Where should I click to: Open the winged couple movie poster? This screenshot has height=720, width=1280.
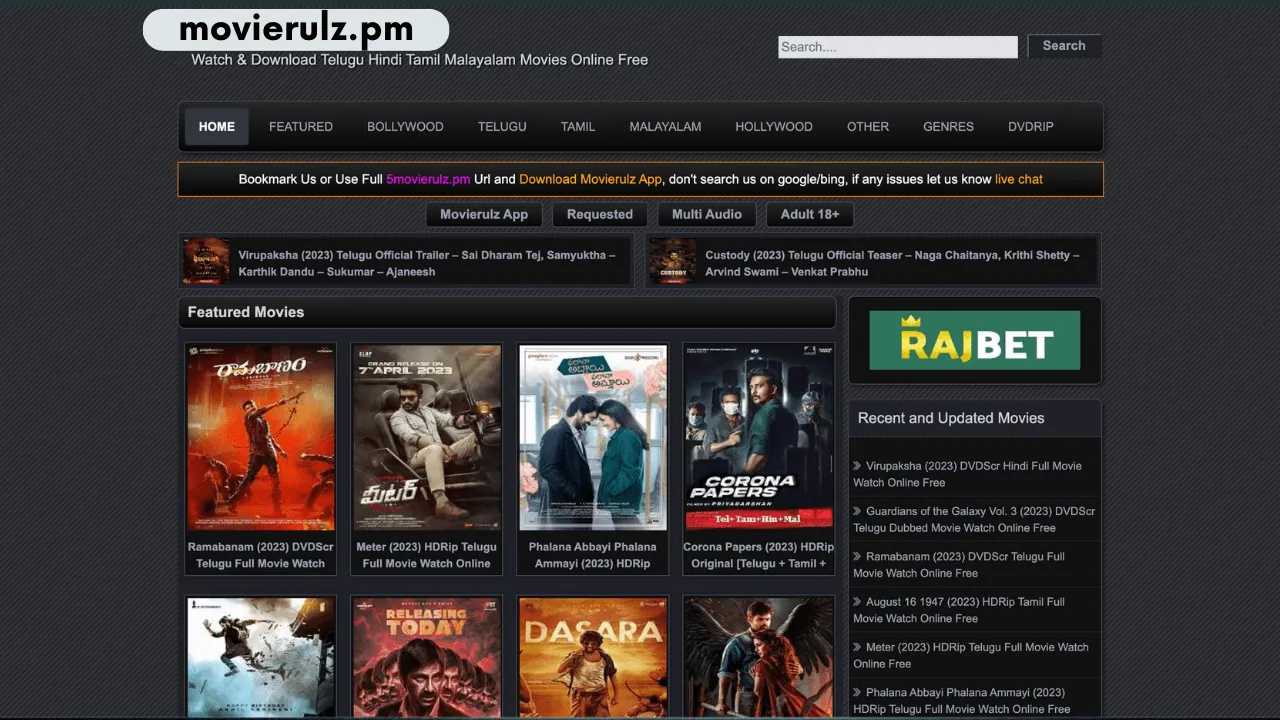click(x=759, y=657)
